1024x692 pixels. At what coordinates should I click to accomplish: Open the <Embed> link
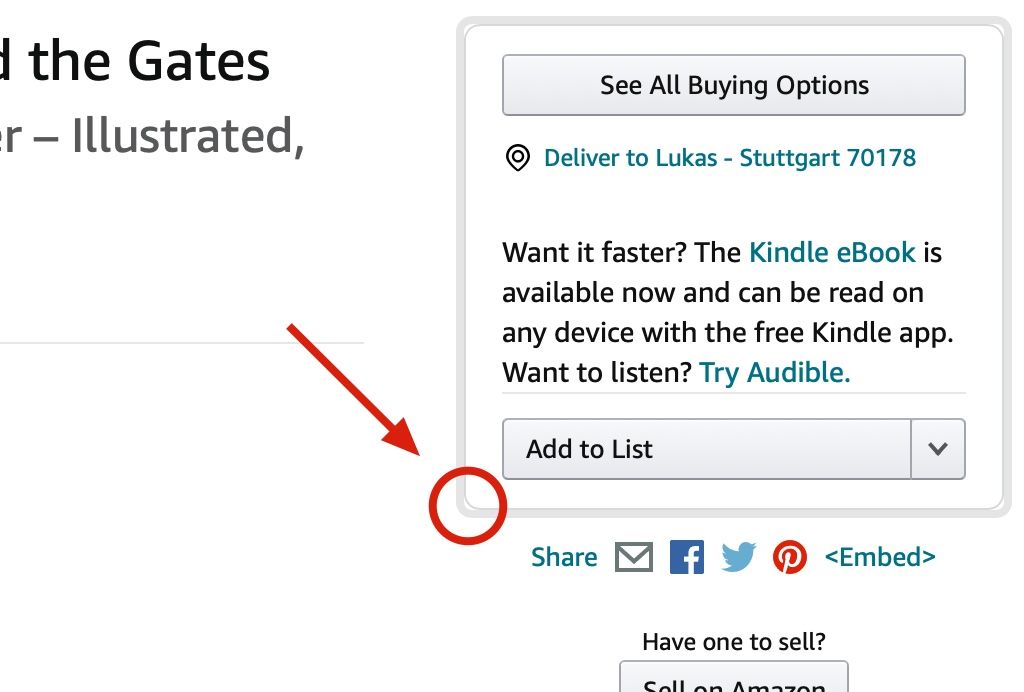point(879,557)
